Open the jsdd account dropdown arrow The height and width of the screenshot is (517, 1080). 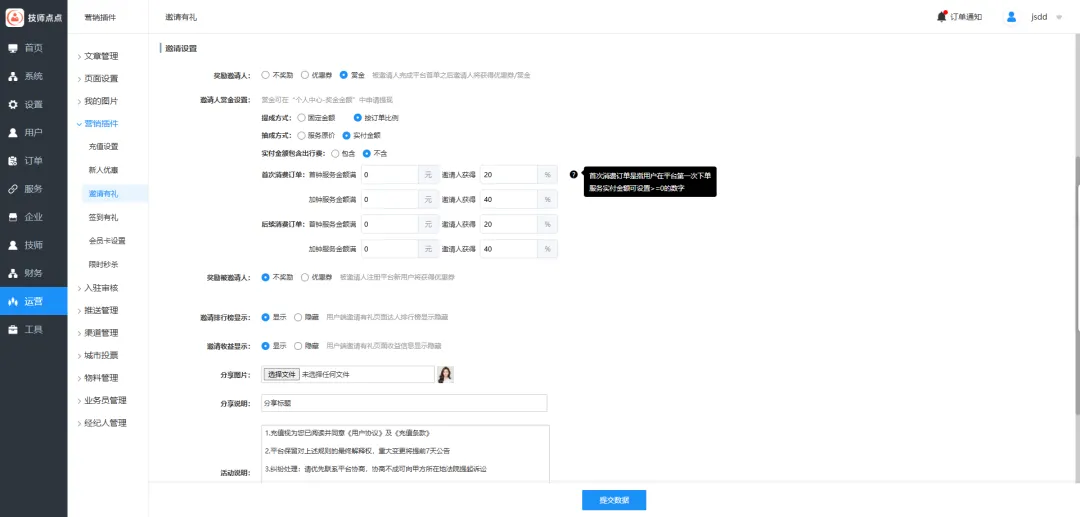(x=1058, y=17)
